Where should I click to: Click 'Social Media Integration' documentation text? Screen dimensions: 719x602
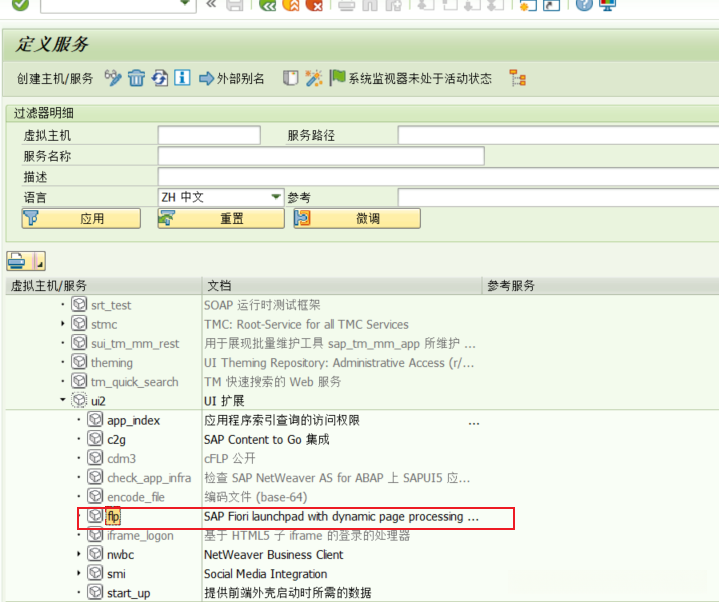click(x=265, y=574)
